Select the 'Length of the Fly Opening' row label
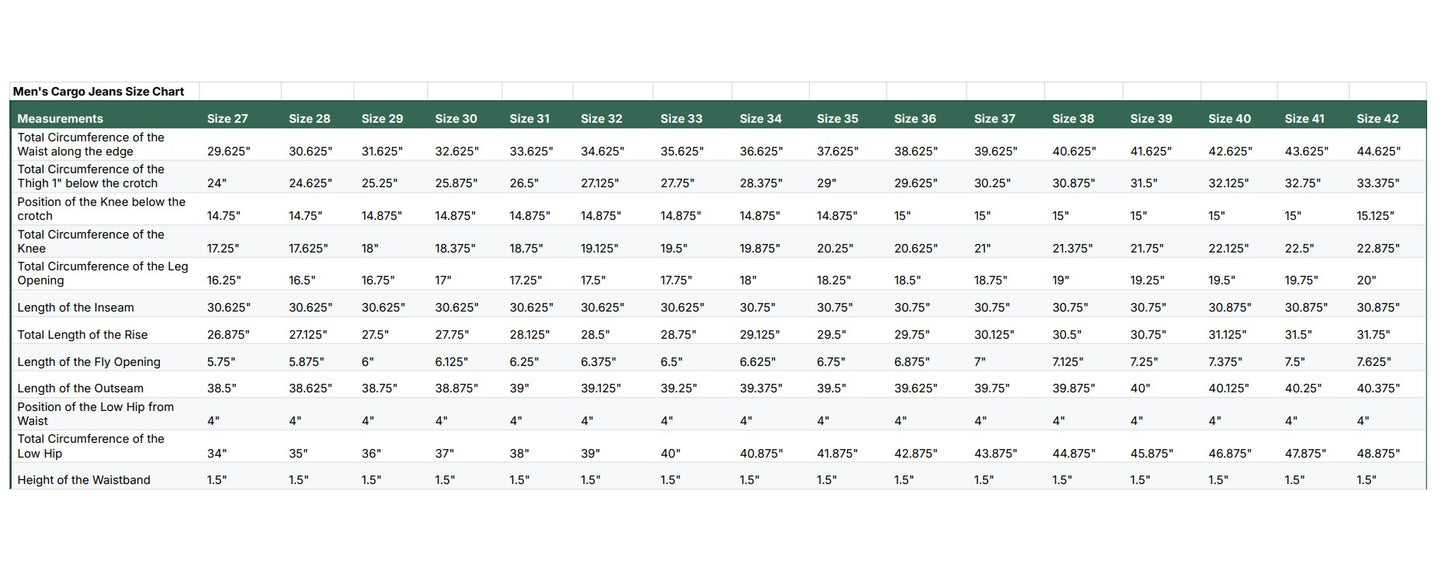Viewport: 1445px width, 578px height. (x=88, y=362)
